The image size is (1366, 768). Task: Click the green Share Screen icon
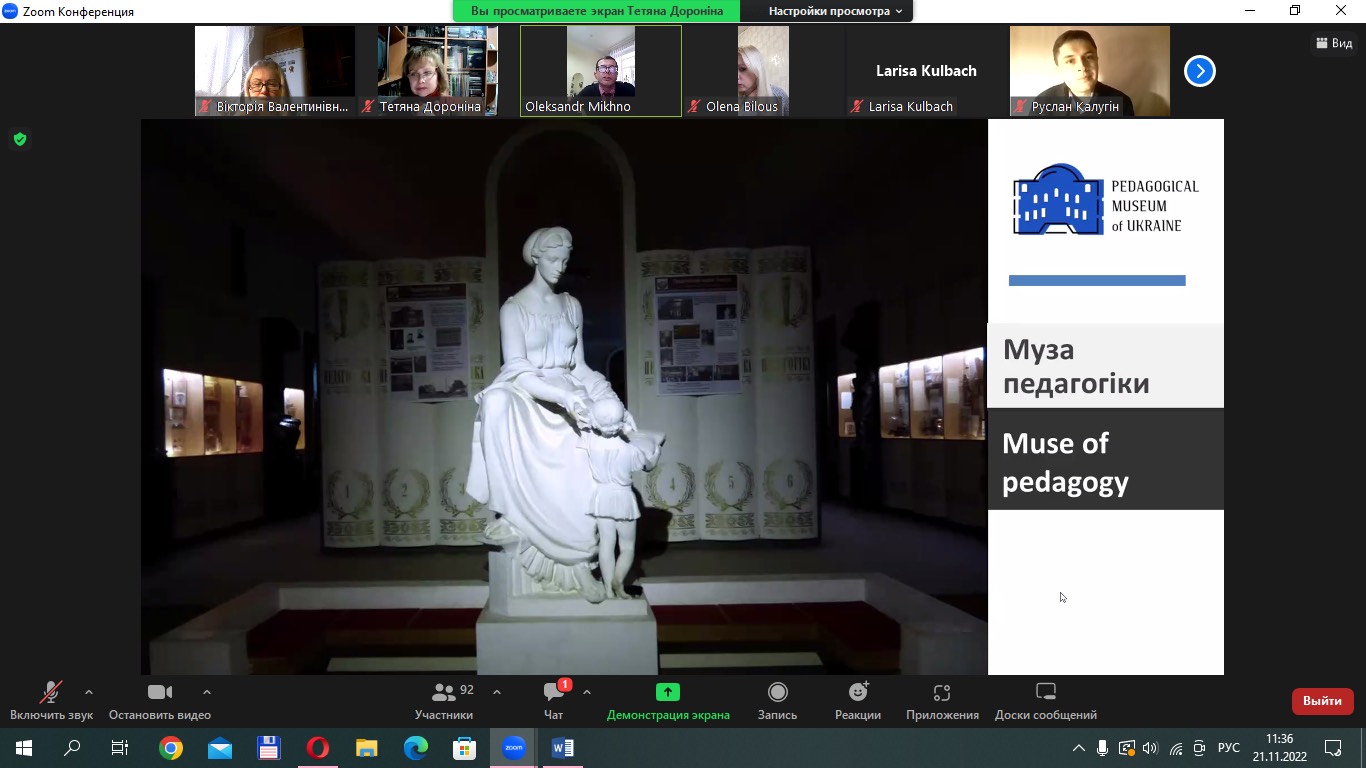pos(667,692)
